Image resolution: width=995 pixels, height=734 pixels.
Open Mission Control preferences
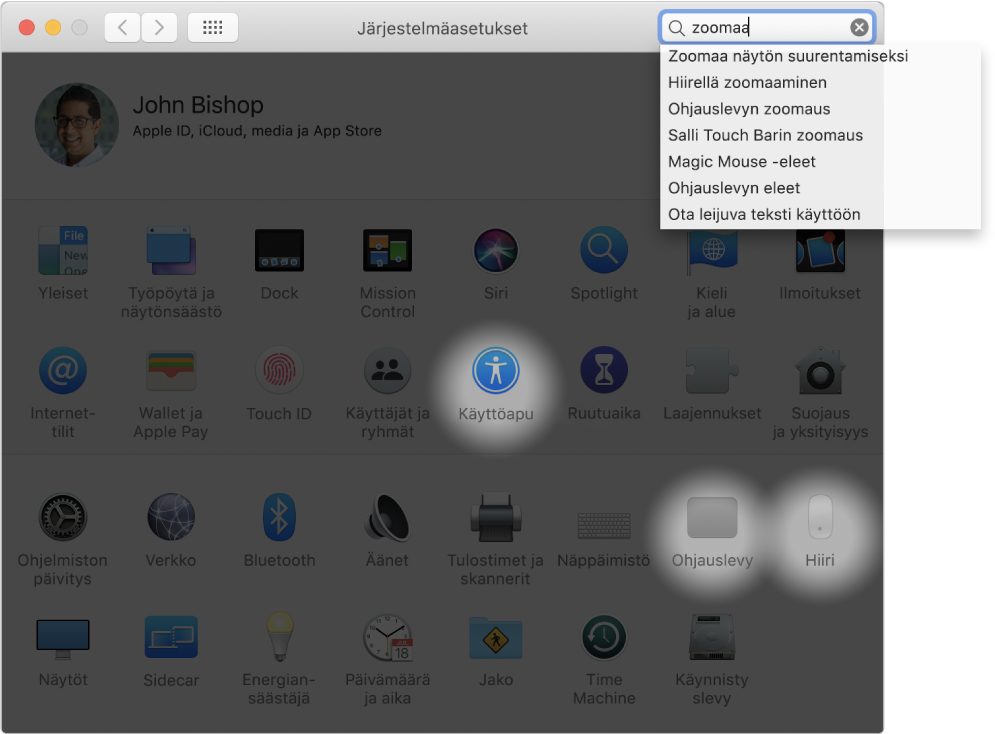[388, 251]
